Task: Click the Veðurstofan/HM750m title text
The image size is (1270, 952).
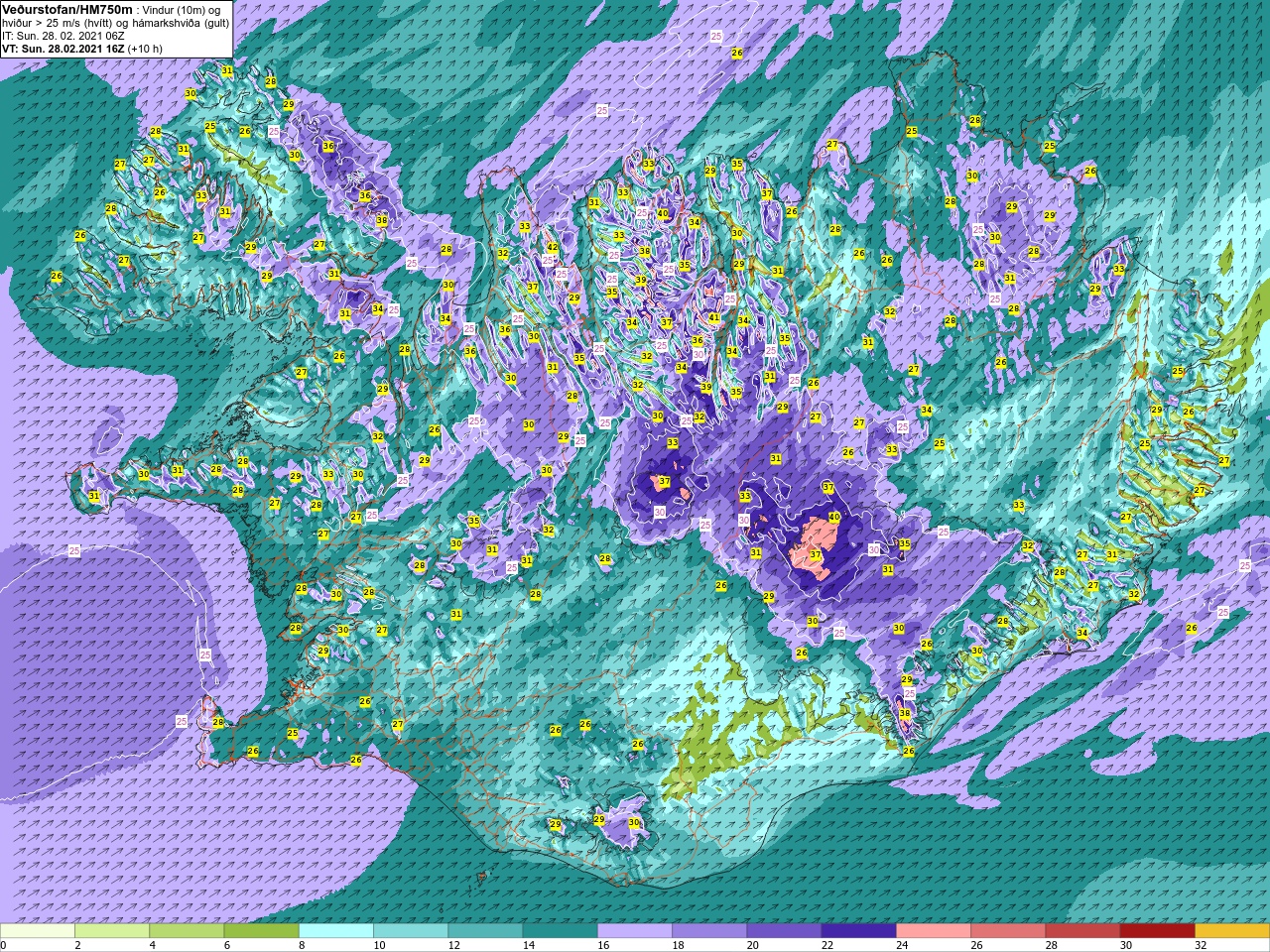Action: (65, 9)
